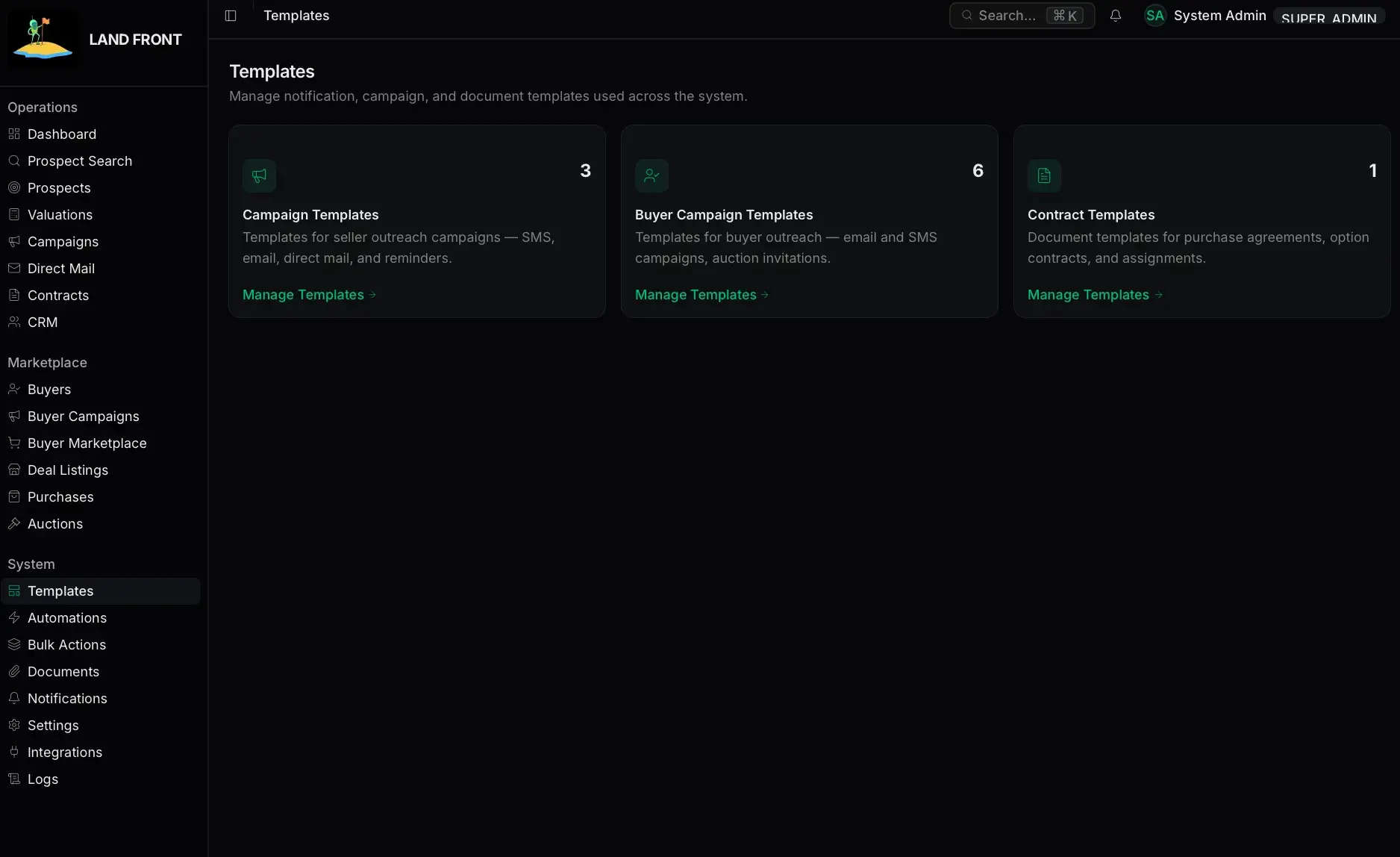Click the user-check icon on Buyer Campaign Templates card
Viewport: 1400px width, 857px height.
(x=651, y=176)
